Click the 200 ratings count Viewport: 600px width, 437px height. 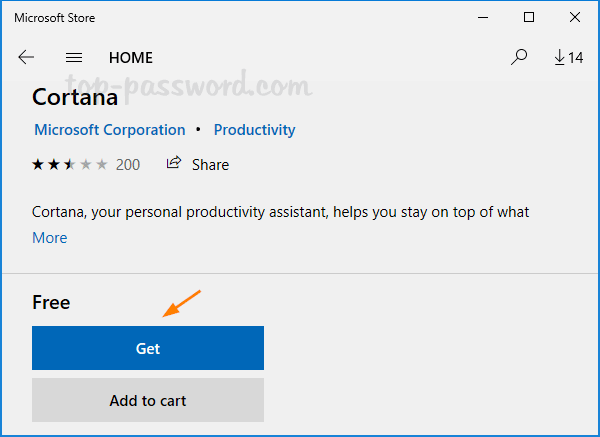click(128, 164)
